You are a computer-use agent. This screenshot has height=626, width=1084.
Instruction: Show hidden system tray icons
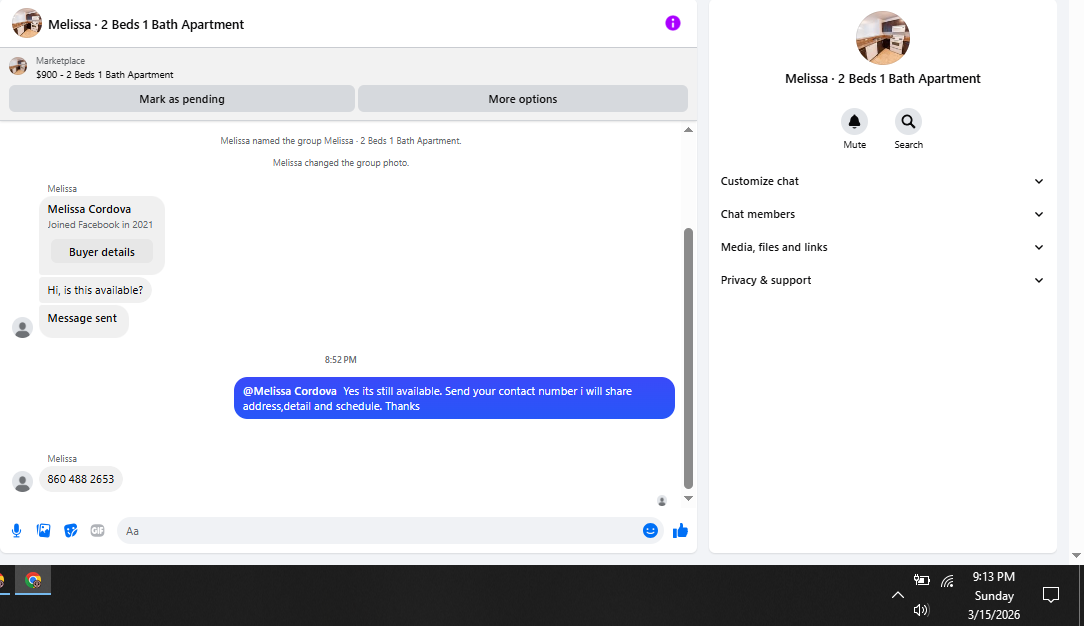point(897,595)
